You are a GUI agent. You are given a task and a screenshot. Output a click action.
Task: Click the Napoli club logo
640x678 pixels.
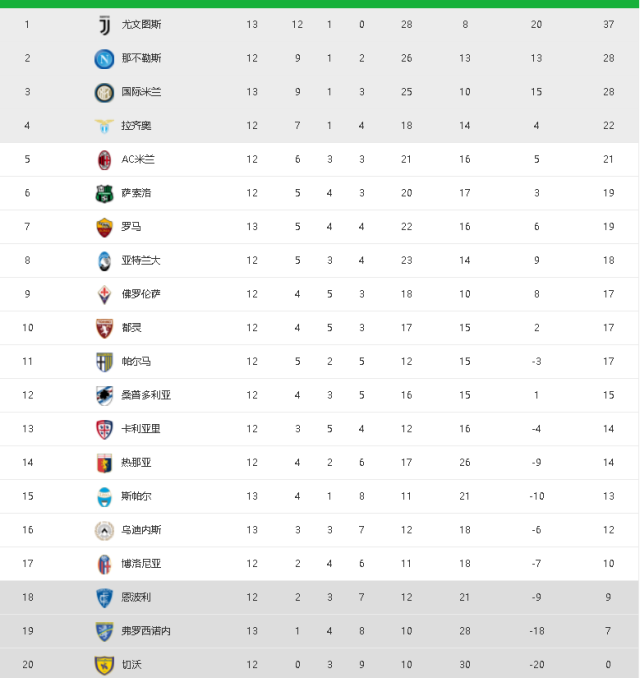tap(104, 59)
